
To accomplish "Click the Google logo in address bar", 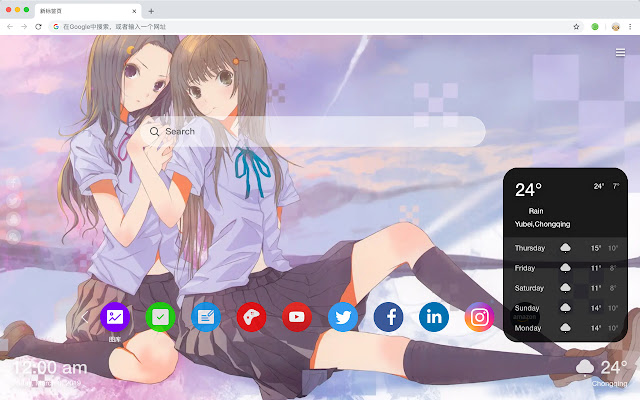I will click(56, 27).
